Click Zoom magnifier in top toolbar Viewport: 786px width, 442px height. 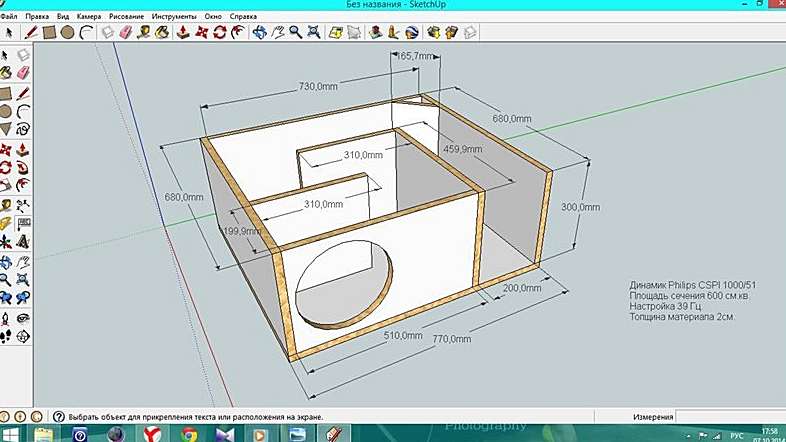296,33
